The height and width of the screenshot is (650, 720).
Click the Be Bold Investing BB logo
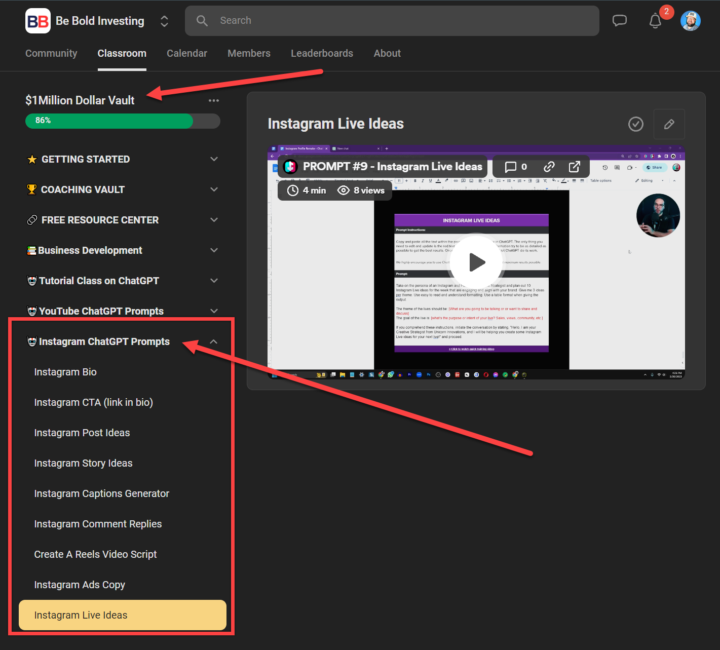38,20
